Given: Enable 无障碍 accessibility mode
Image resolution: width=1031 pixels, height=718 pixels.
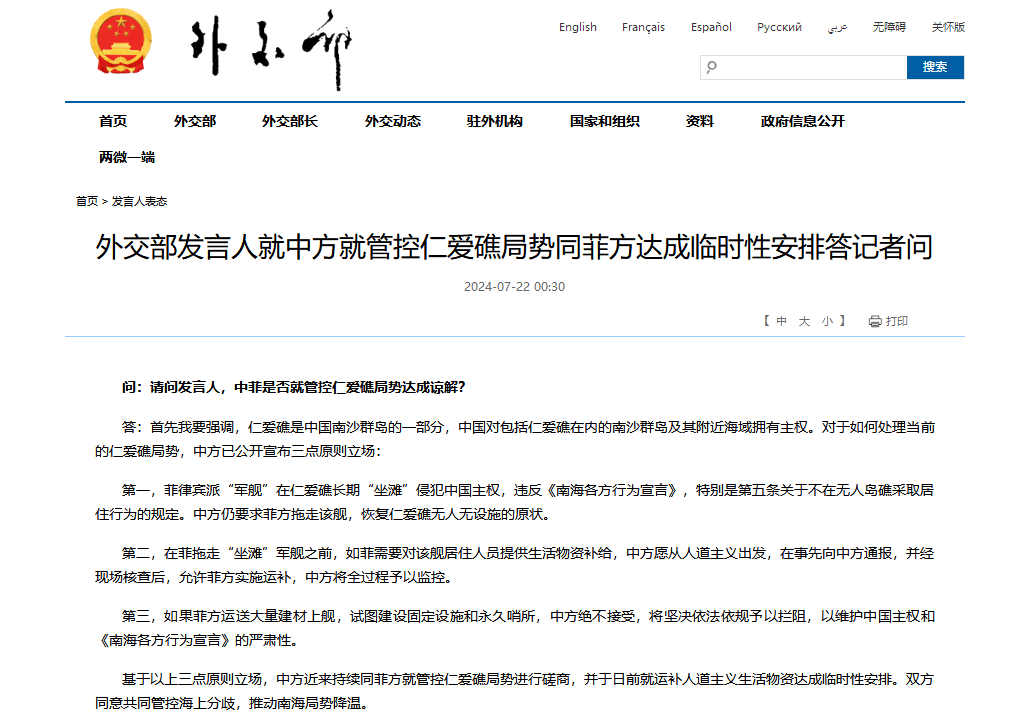Looking at the screenshot, I should pyautogui.click(x=888, y=27).
